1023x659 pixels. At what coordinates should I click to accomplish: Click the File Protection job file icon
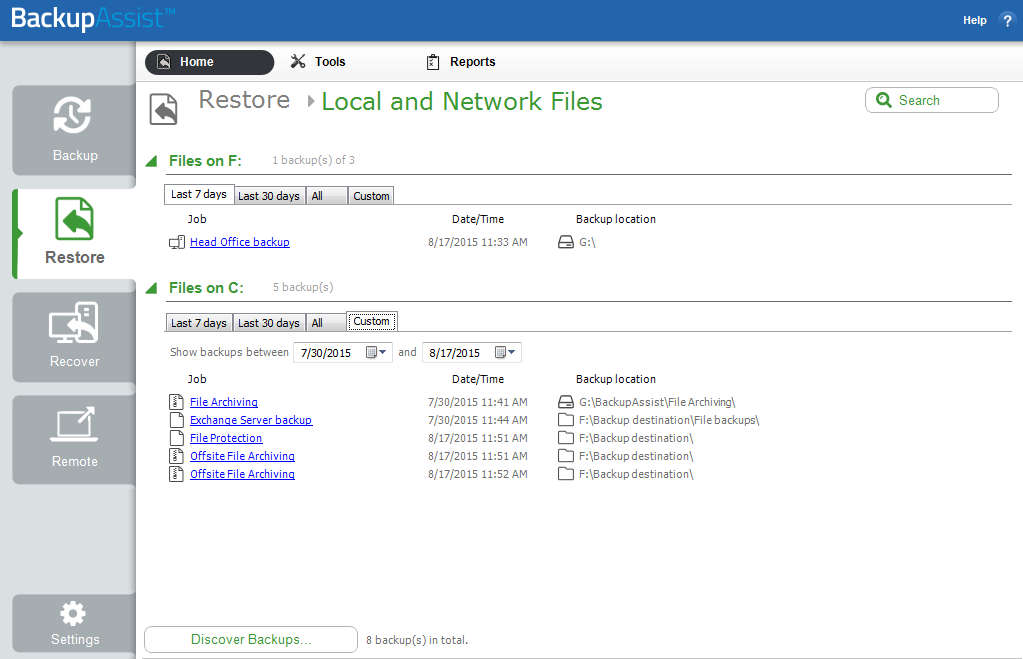[176, 438]
